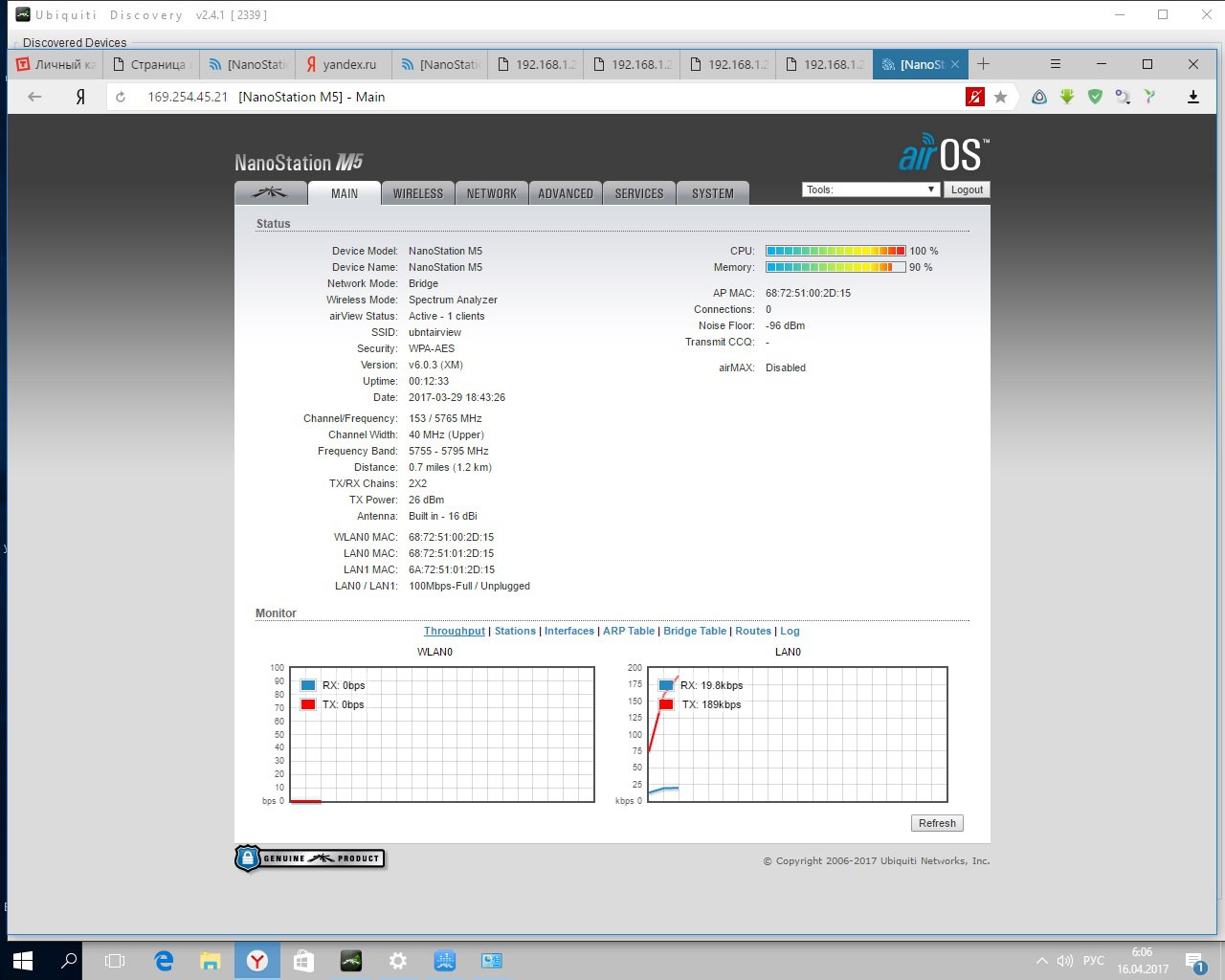Open the Interfaces monitor link

point(569,631)
